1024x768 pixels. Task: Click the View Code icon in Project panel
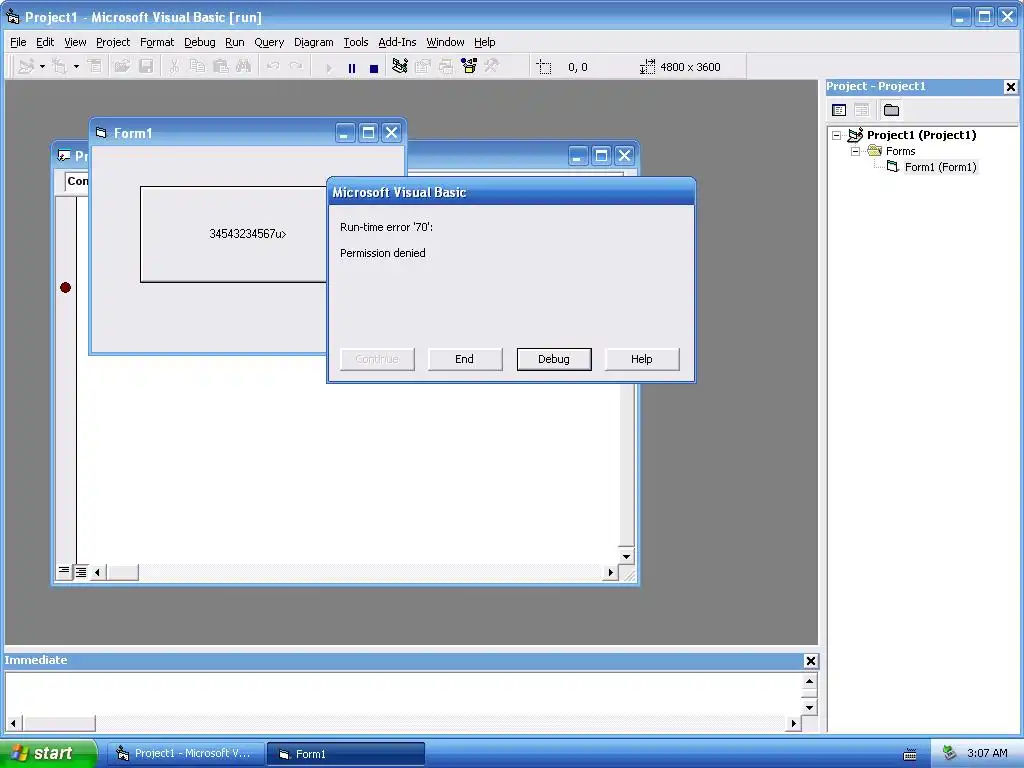[x=839, y=110]
